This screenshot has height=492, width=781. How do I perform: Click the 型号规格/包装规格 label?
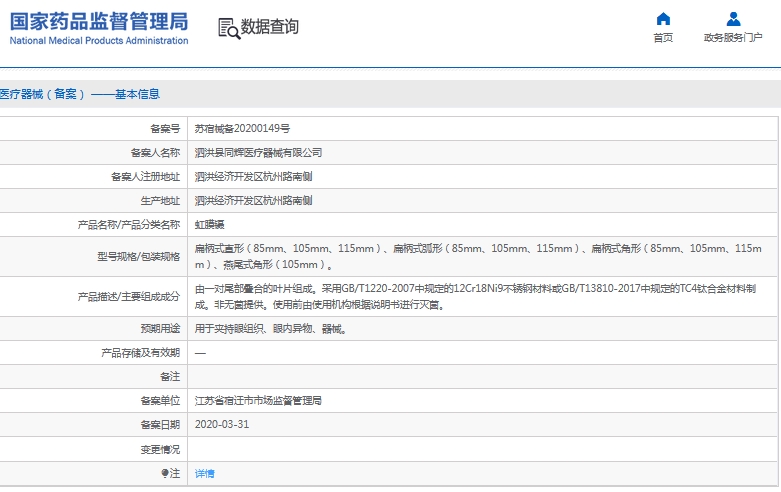coord(138,257)
